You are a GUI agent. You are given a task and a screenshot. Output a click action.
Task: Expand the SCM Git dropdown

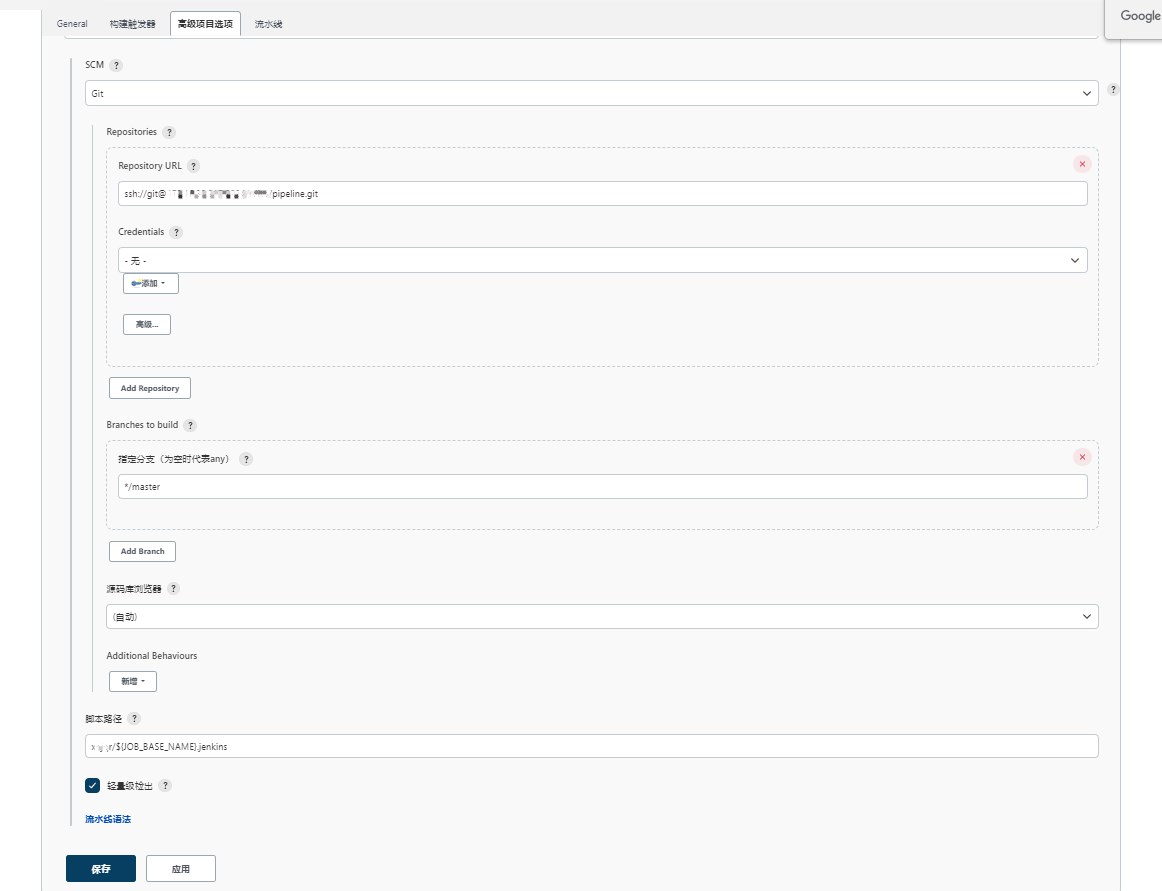click(x=591, y=93)
